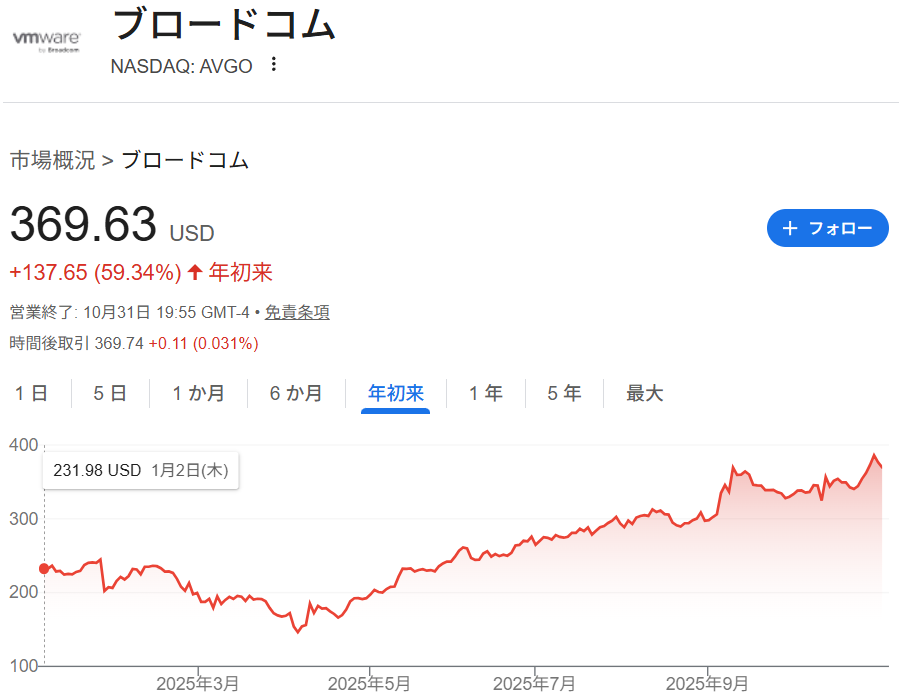This screenshot has height=700, width=900.
Task: Show the 最大 chart range
Action: pos(645,393)
